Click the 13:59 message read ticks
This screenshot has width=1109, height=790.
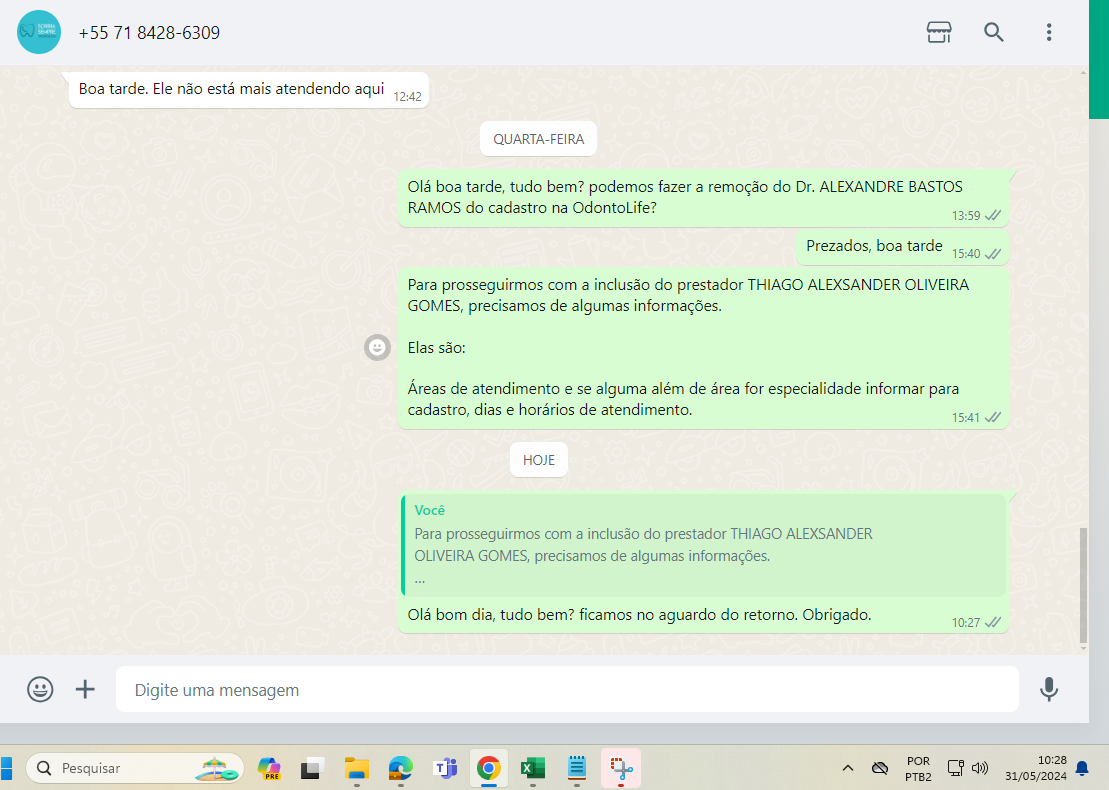coord(993,215)
